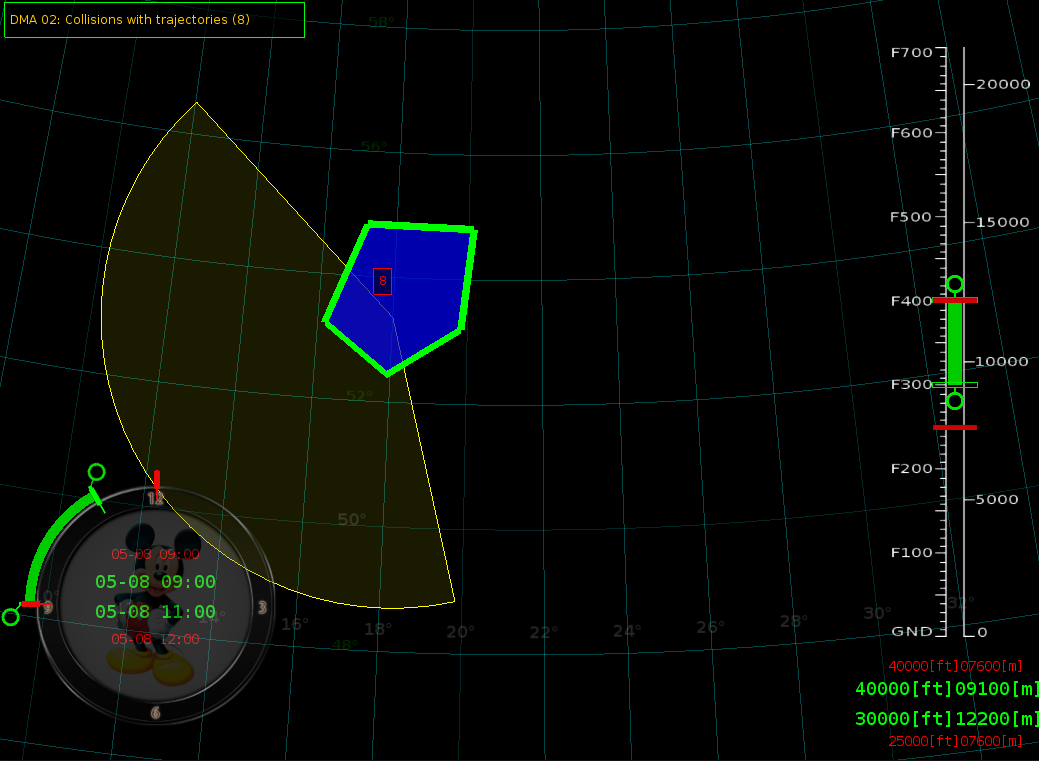Click green altitude text 30000[ft]12200[m]
The width and height of the screenshot is (1039, 761).
pyautogui.click(x=946, y=719)
